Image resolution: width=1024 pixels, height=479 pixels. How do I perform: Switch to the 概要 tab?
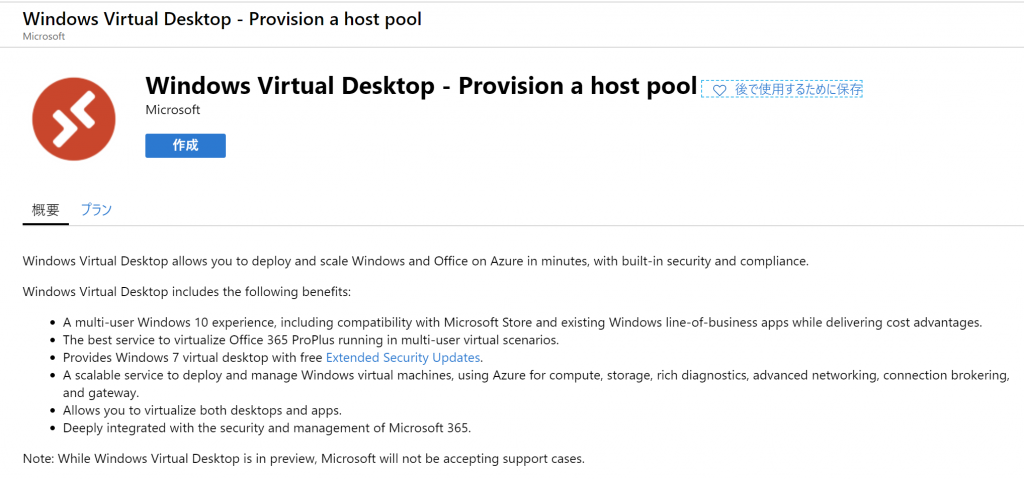pyautogui.click(x=46, y=210)
